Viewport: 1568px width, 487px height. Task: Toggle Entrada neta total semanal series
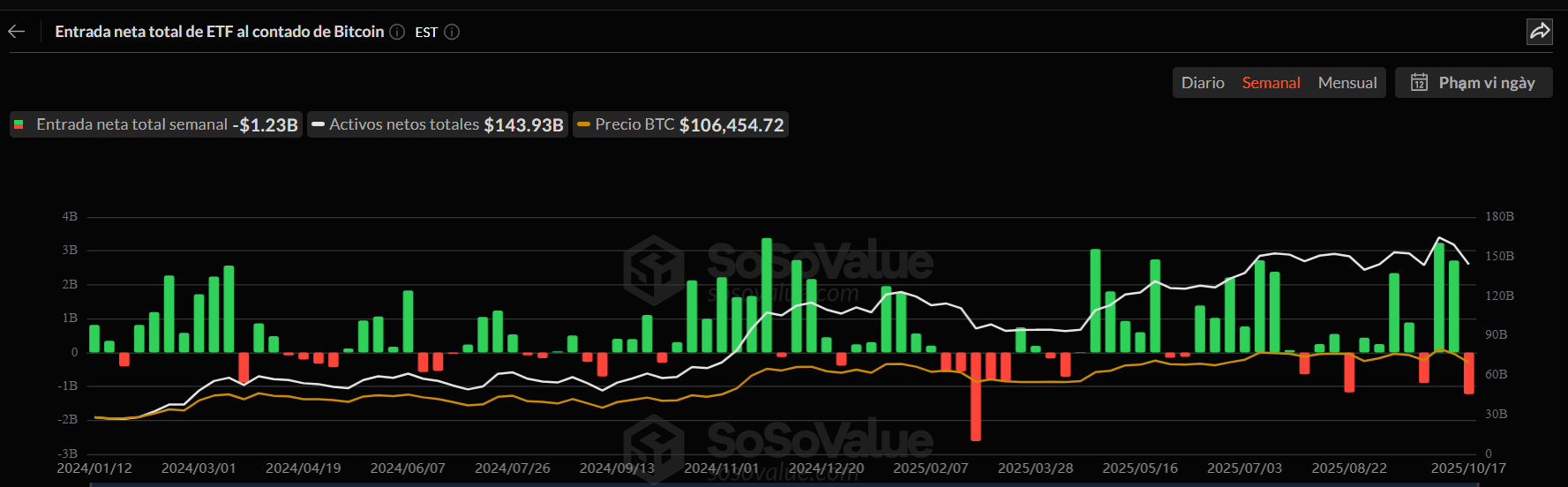click(x=155, y=125)
